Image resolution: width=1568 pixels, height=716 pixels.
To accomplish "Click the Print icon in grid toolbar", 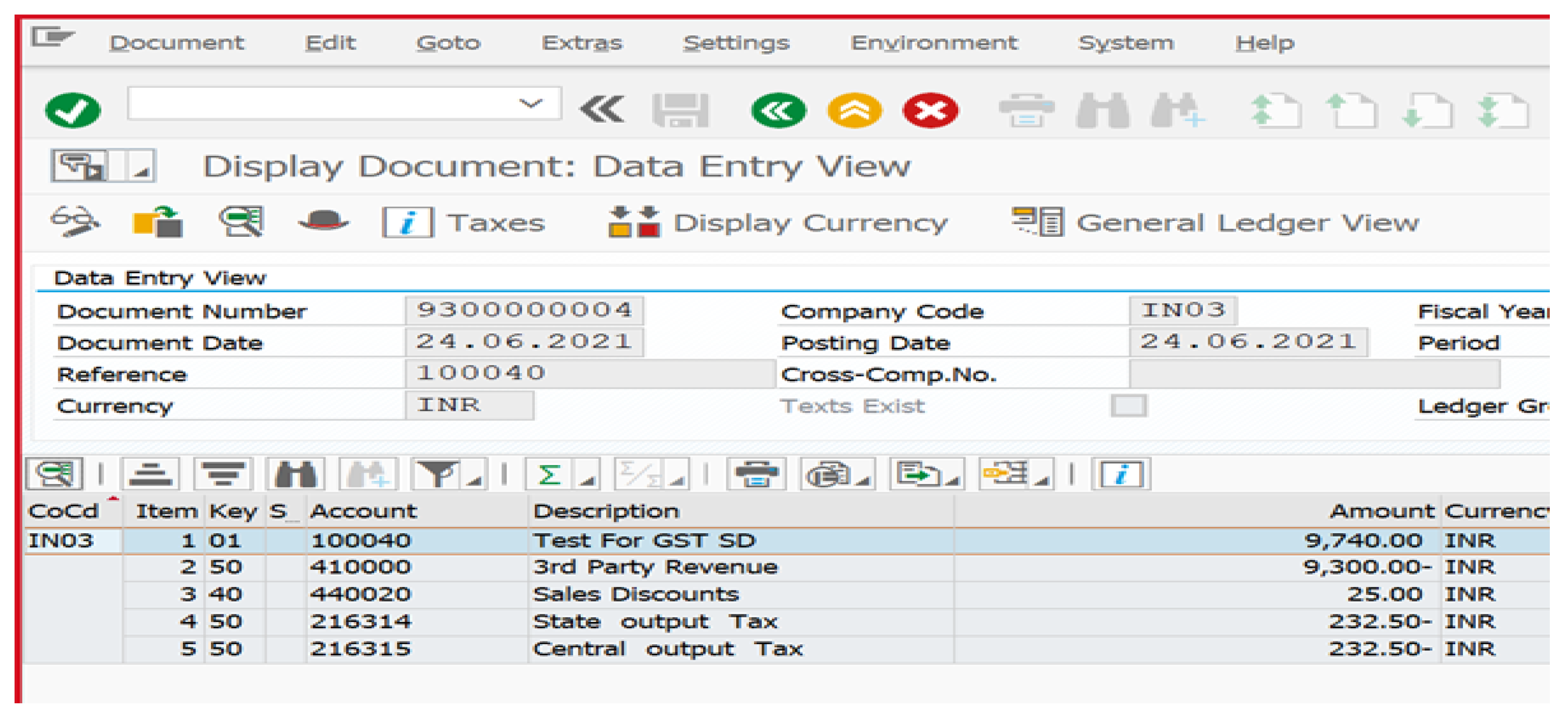I will pos(756,474).
